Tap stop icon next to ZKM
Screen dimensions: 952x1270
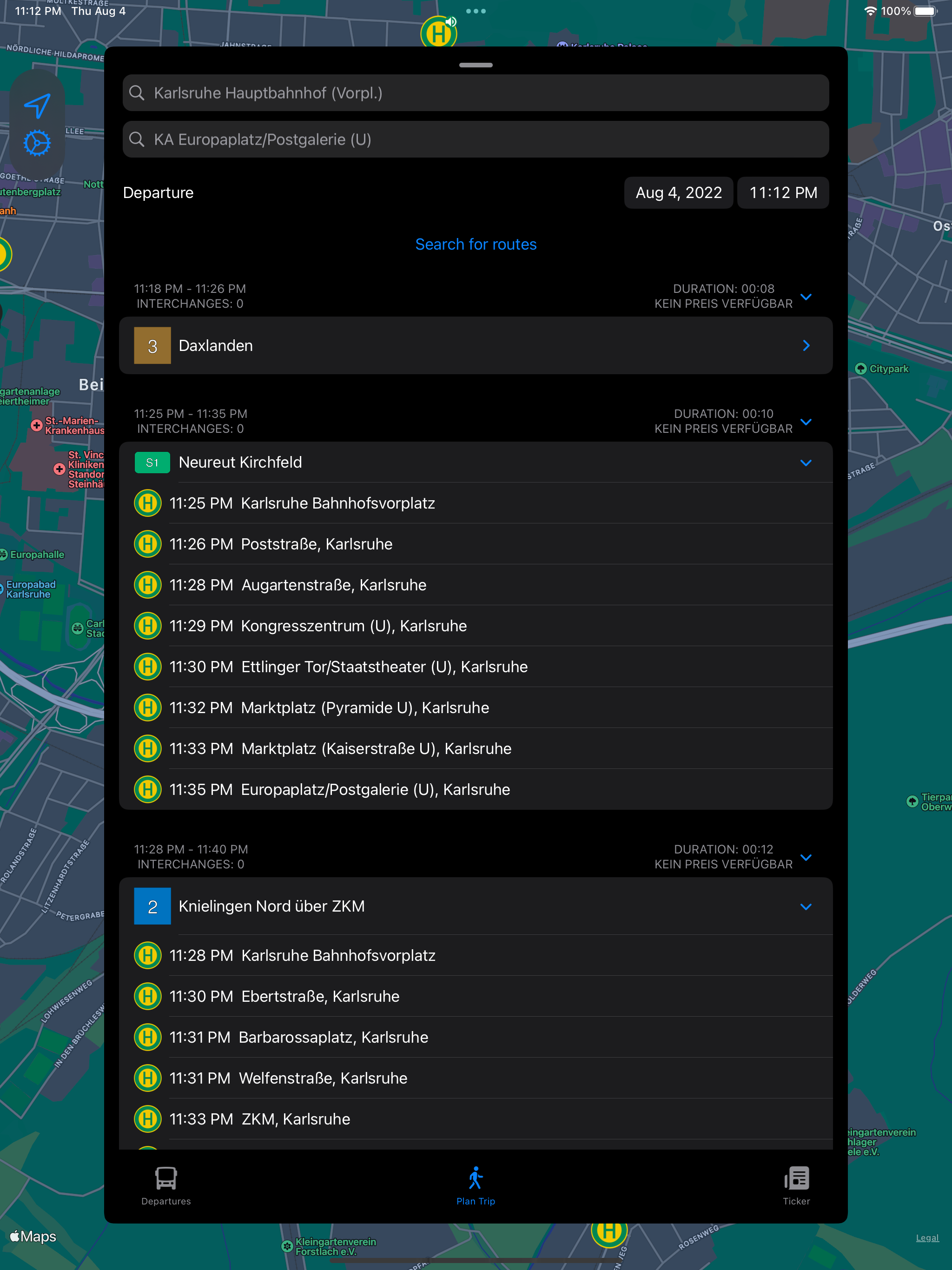coord(147,1119)
